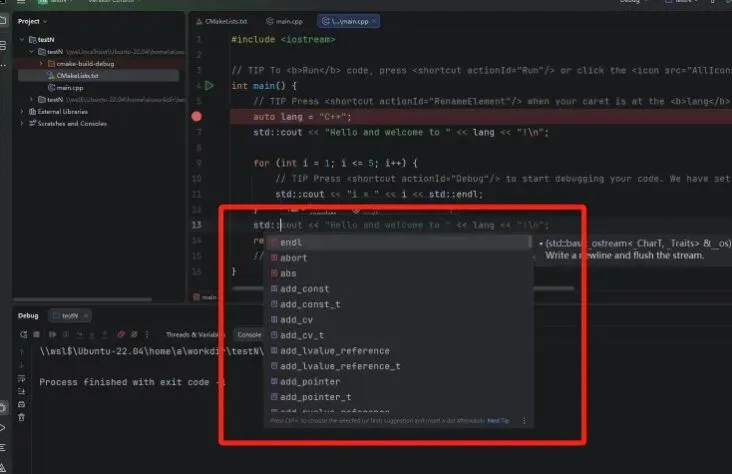Image resolution: width=732 pixels, height=474 pixels.
Task: Click the completion list scrollbar
Action: pos(529,241)
